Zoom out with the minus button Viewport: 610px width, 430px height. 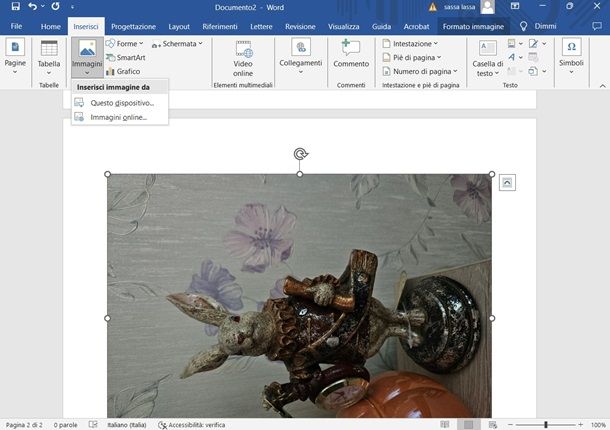click(x=510, y=425)
